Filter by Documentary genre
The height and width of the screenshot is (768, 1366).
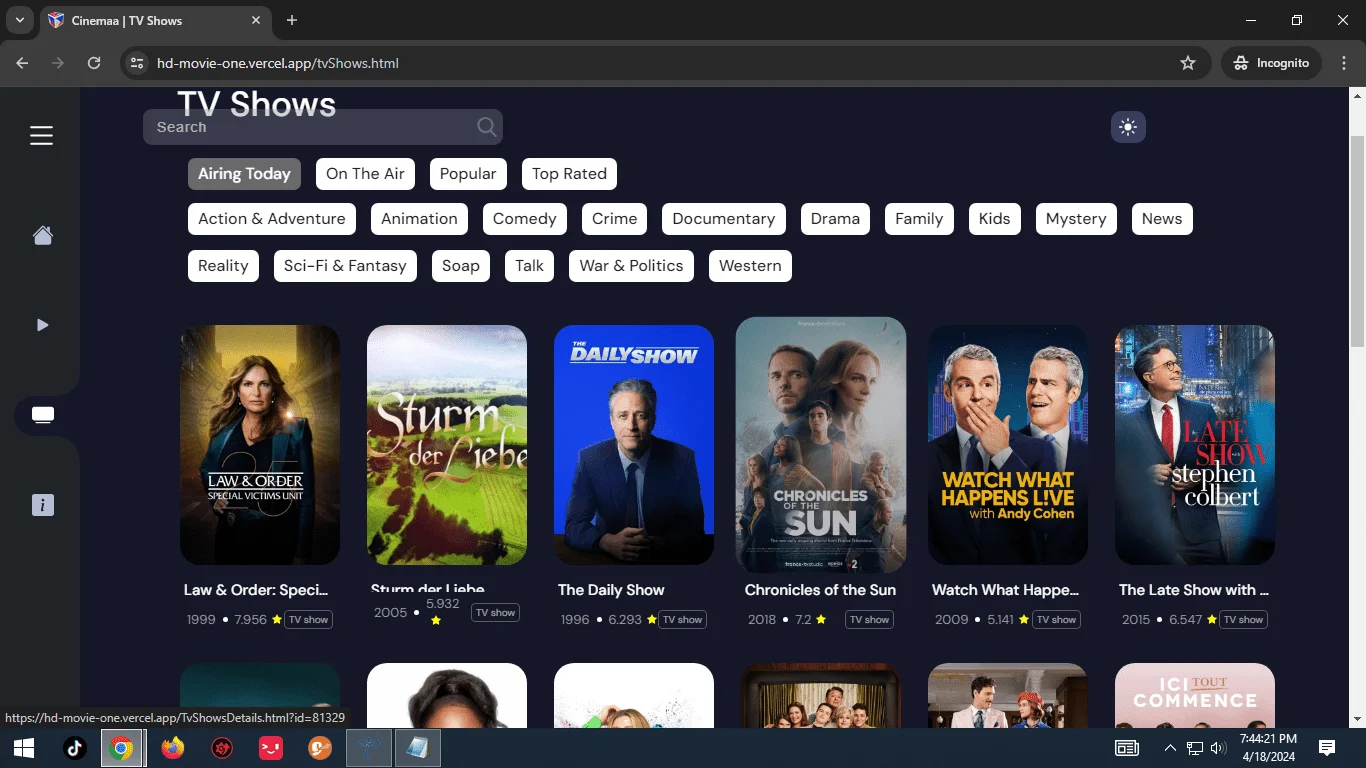click(x=724, y=219)
